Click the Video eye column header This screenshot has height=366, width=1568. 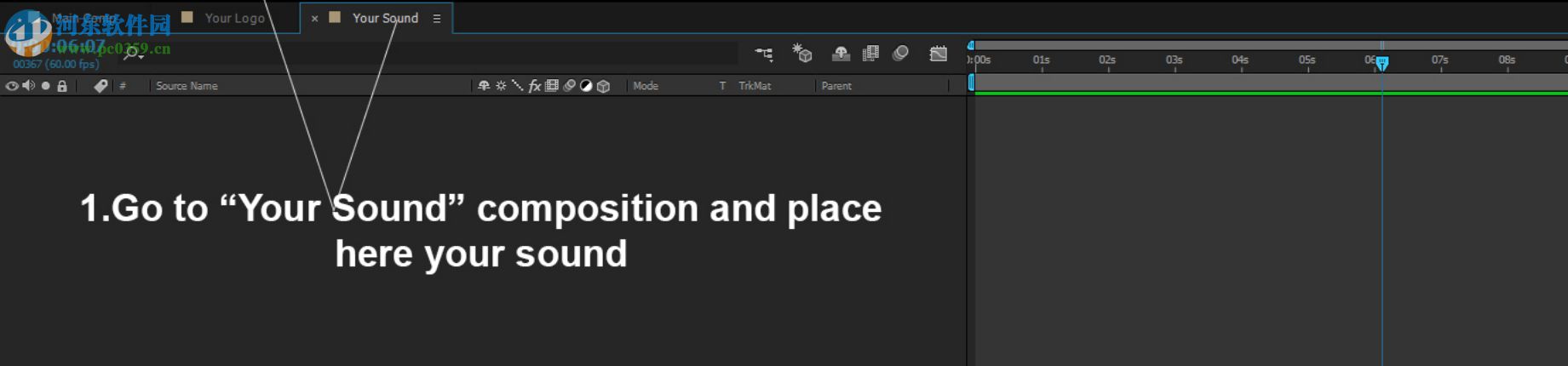[12, 86]
